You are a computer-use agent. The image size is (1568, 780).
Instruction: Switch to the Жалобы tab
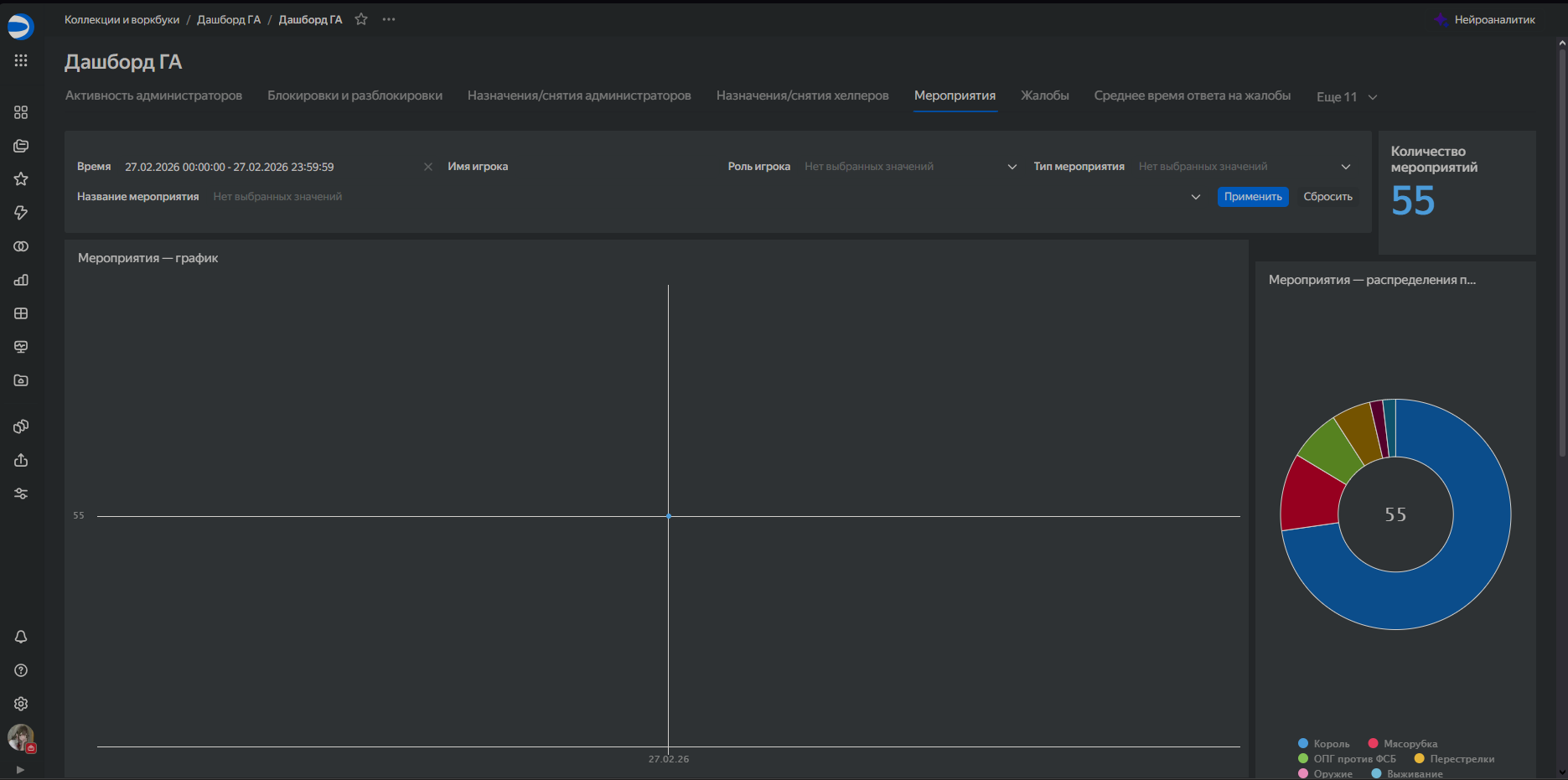(x=1044, y=96)
